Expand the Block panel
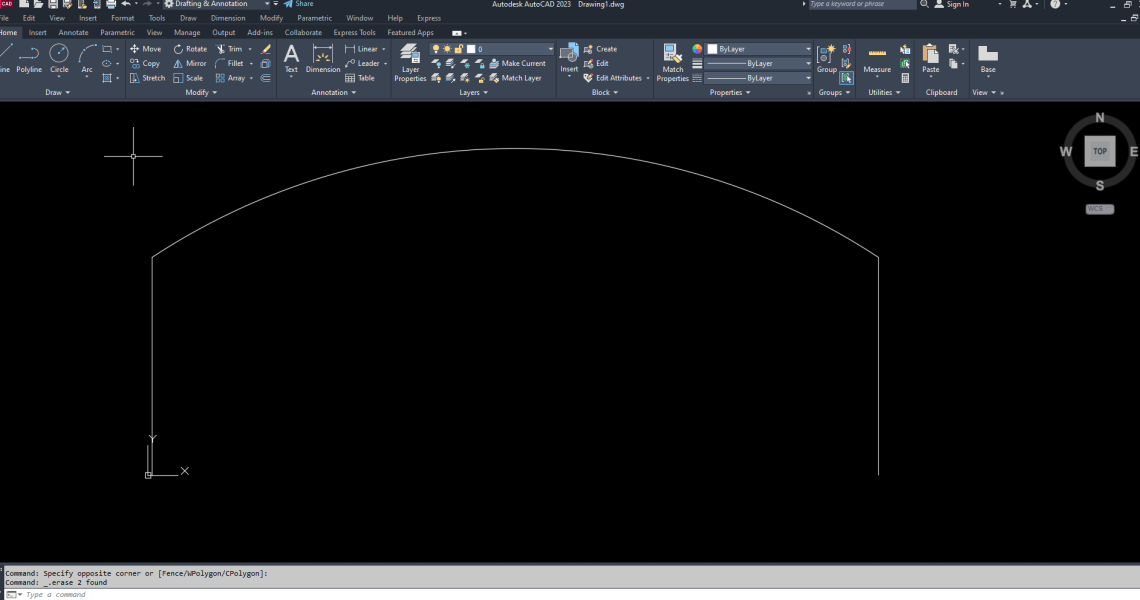 pos(605,92)
